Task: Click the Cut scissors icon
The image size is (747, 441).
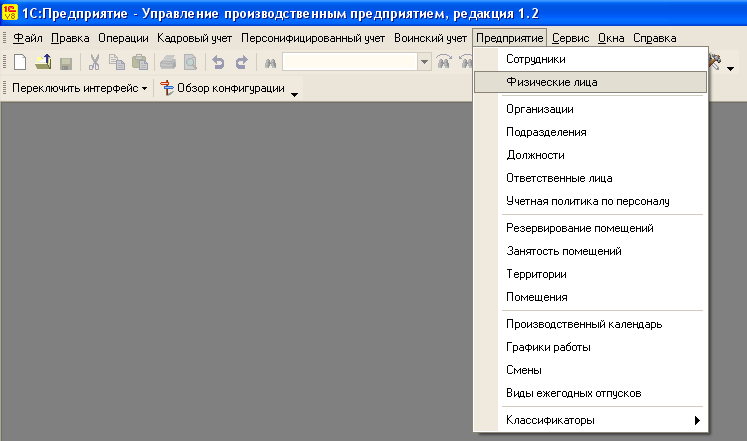Action: coord(94,62)
